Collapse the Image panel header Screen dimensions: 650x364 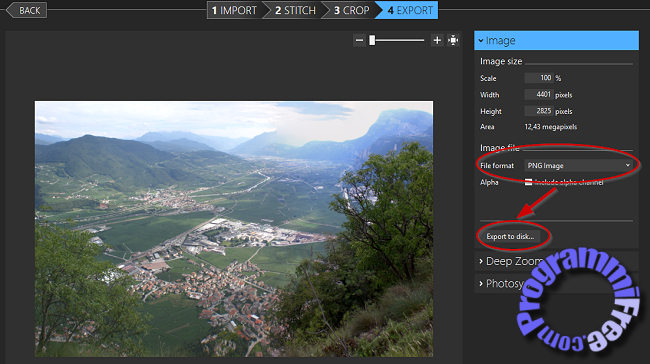click(556, 41)
